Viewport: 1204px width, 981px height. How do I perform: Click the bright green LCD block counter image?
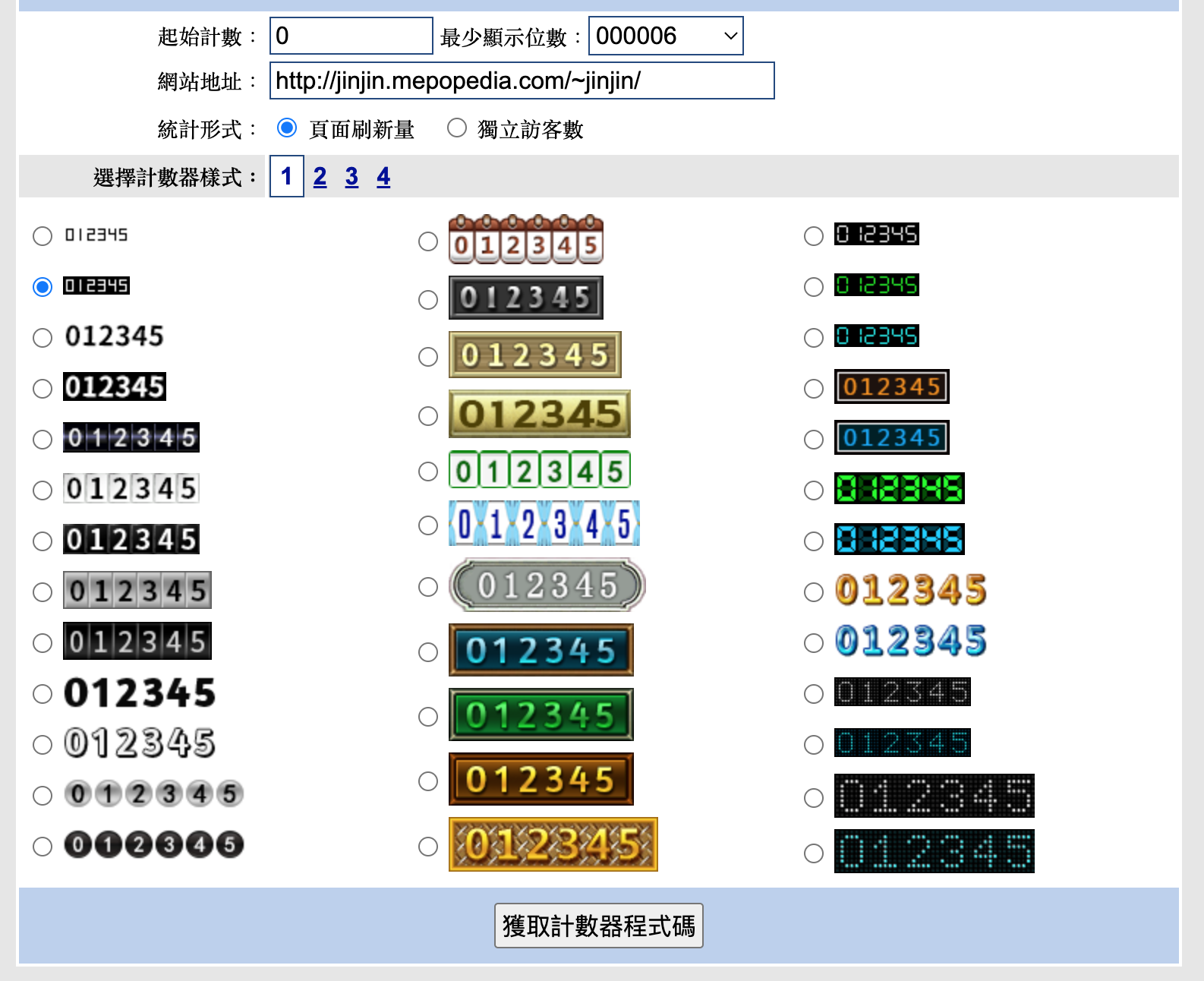click(899, 488)
